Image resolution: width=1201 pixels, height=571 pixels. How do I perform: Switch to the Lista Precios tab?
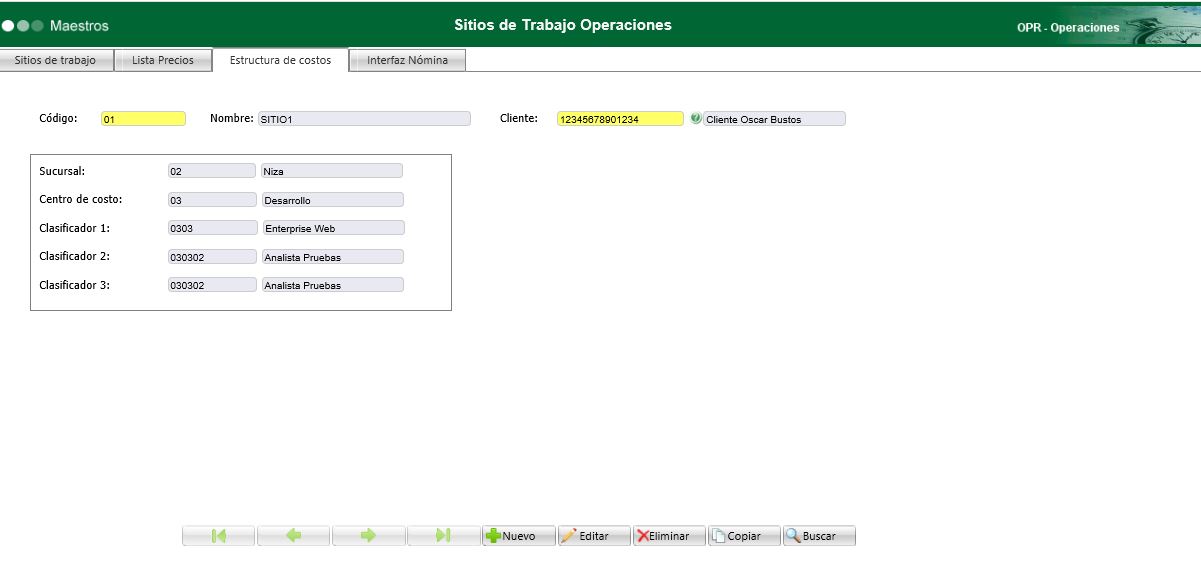pos(163,60)
